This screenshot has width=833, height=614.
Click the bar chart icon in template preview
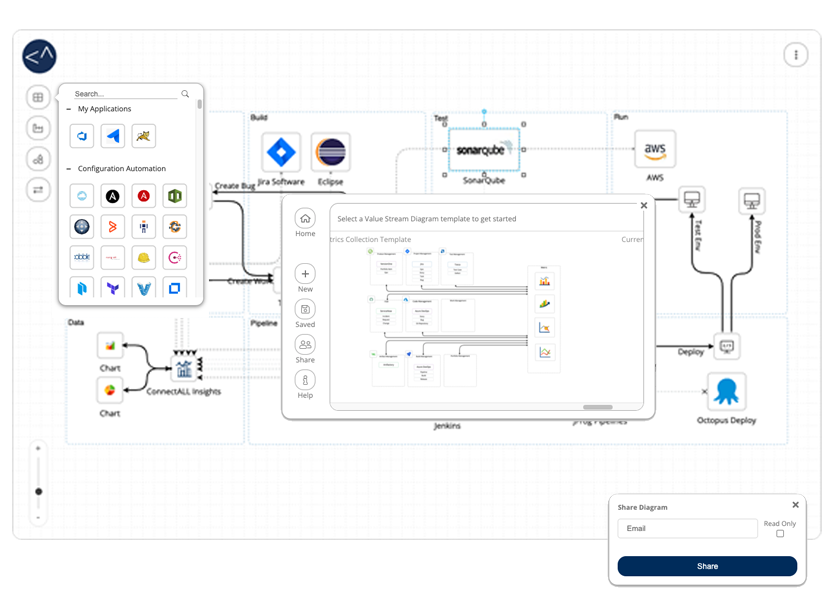545,281
